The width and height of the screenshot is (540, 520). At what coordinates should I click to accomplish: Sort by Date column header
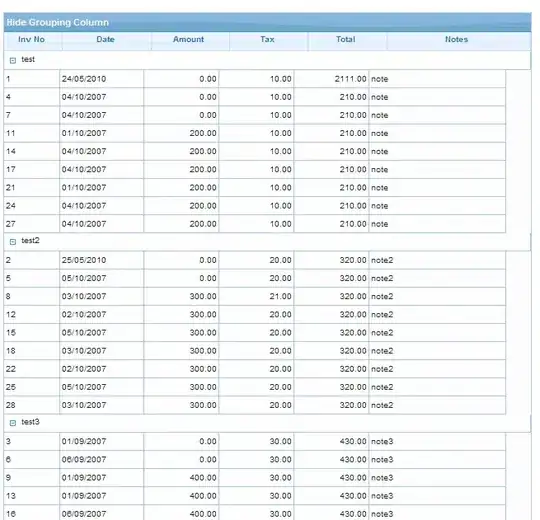[x=105, y=40]
